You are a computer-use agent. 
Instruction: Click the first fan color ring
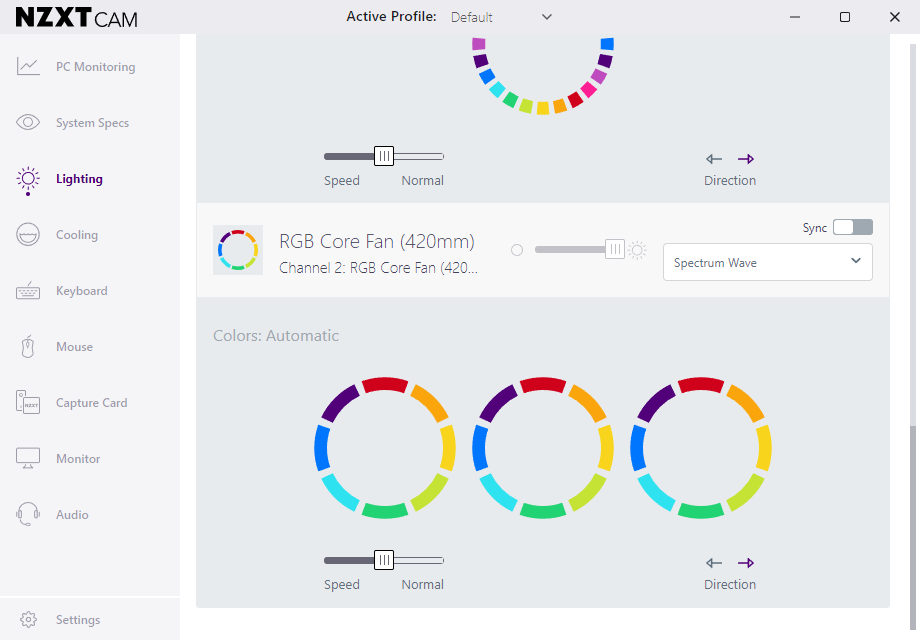click(x=385, y=448)
